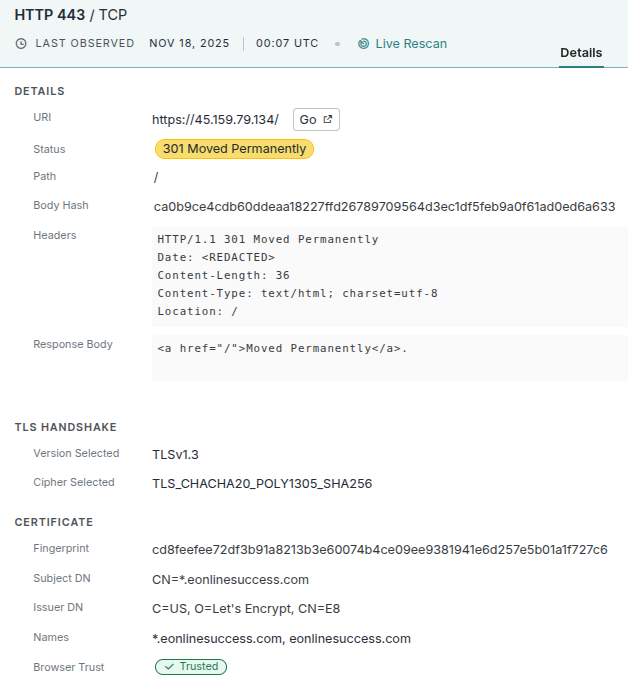This screenshot has width=628, height=681.
Task: Click the TLS_CHACHA20_POLY1305_SHA256 cipher value
Action: click(262, 484)
